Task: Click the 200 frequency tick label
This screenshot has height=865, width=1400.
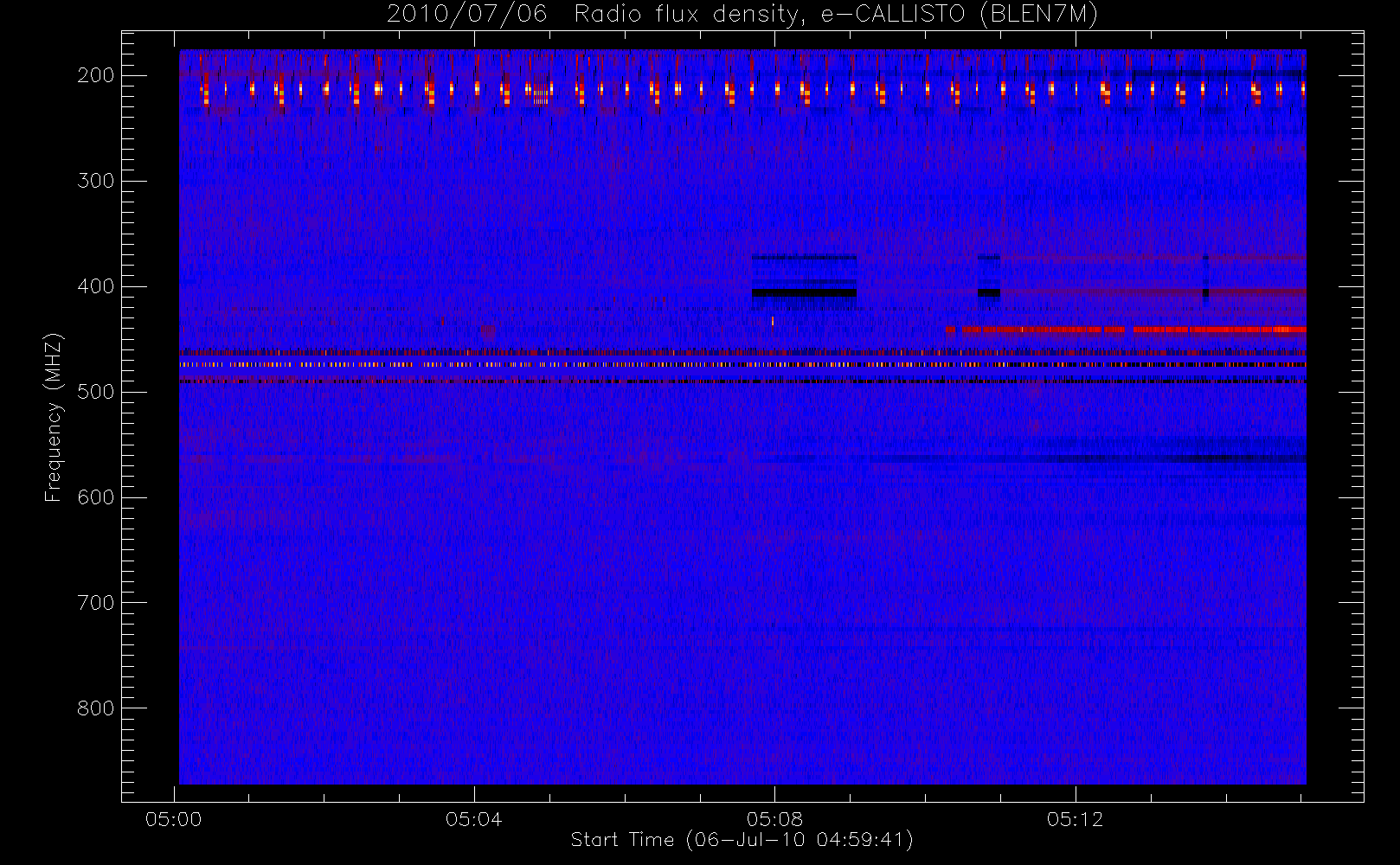Action: click(96, 75)
